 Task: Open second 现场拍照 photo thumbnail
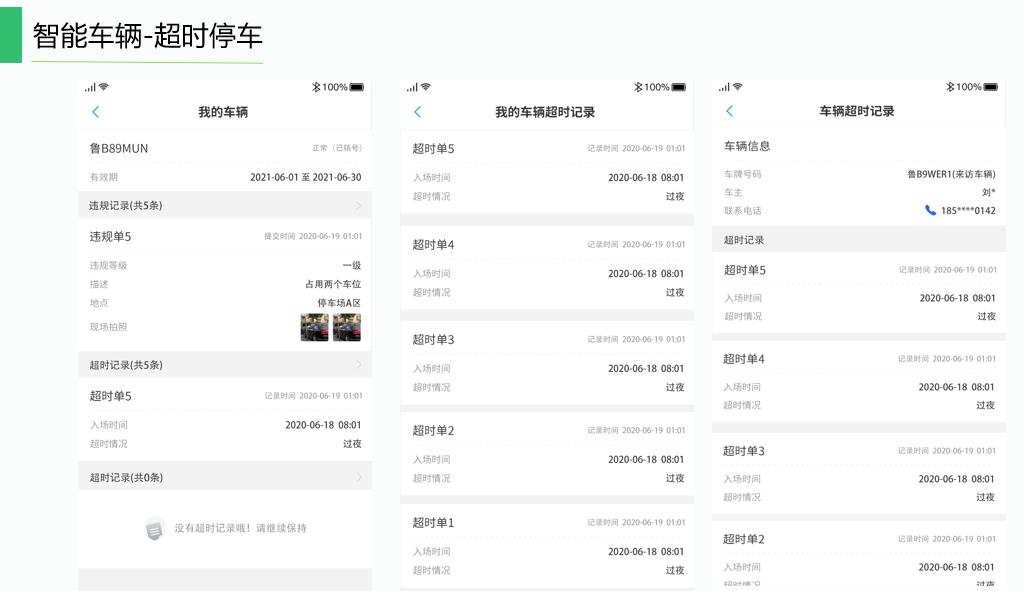347,327
